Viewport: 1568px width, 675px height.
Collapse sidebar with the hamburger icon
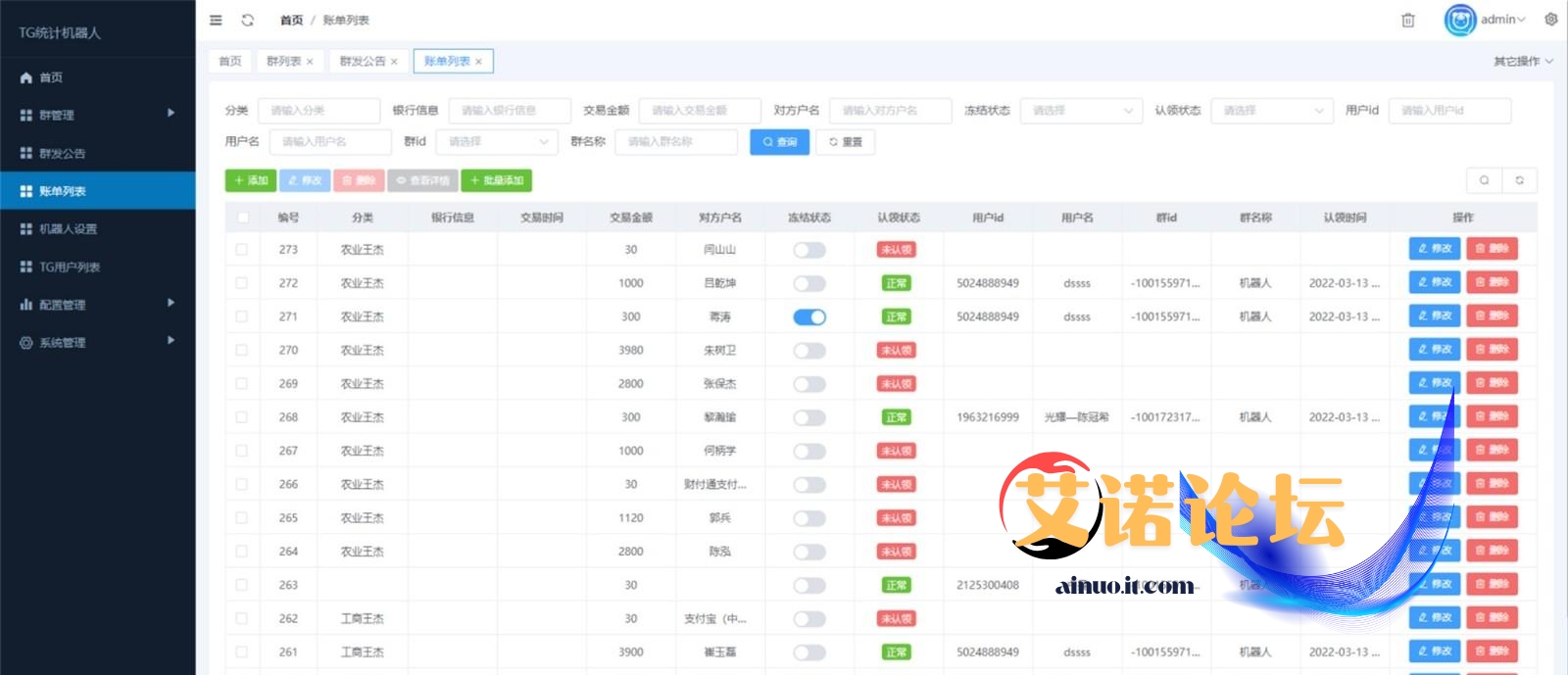click(x=216, y=20)
